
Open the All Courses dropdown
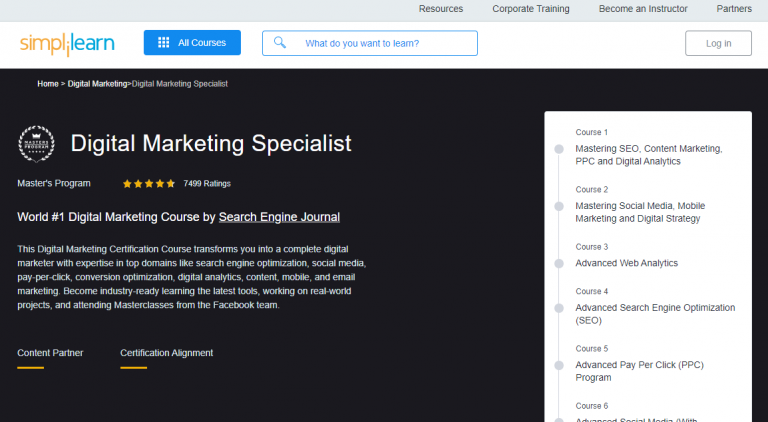coord(192,43)
